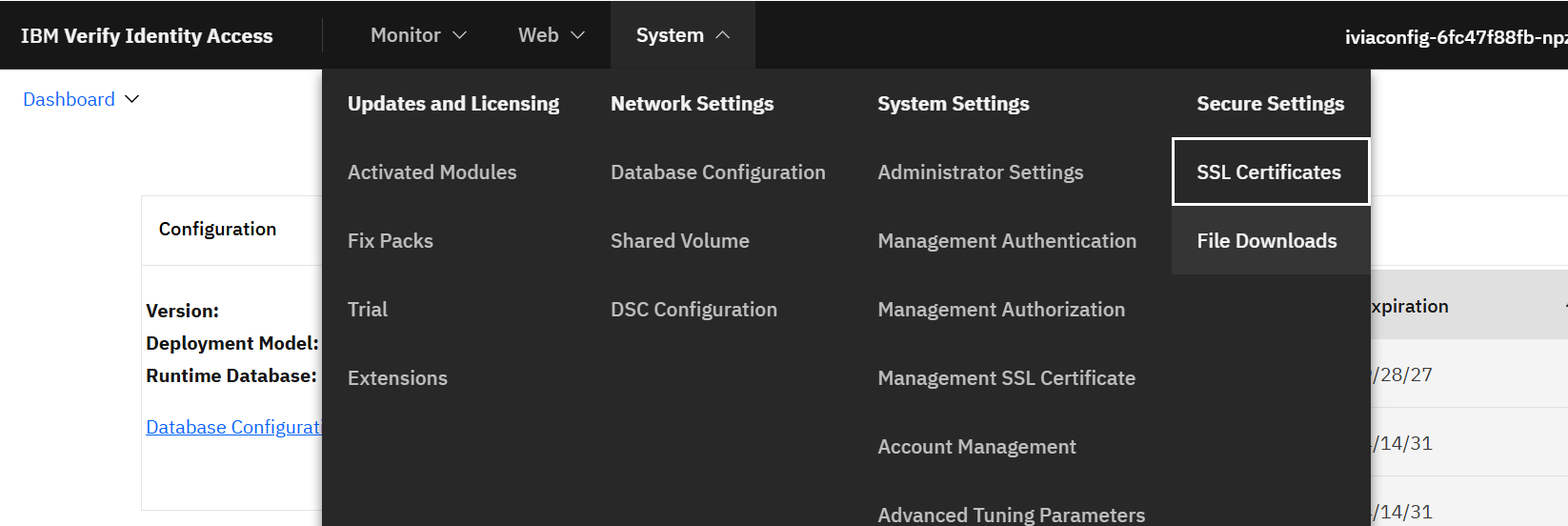Click the Network Settings heading
This screenshot has width=1568, height=526.
(692, 104)
